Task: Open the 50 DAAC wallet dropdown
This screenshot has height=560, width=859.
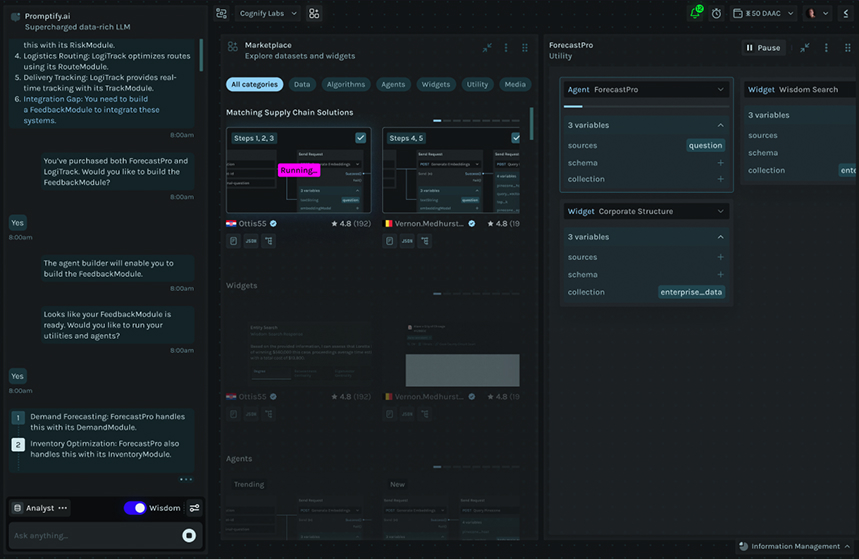Action: 764,13
